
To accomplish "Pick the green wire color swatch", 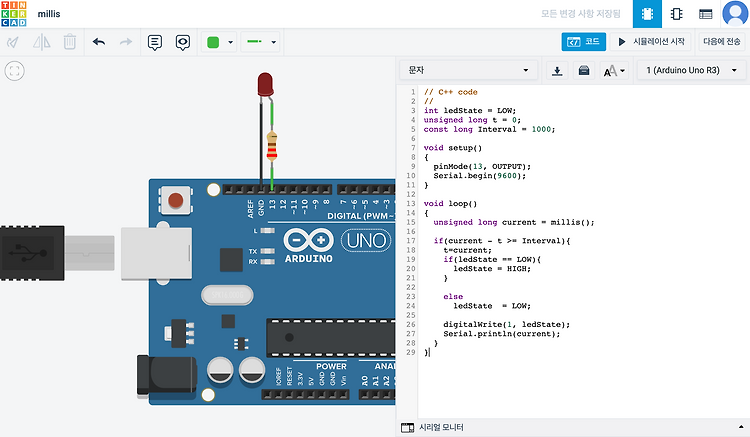I will click(x=213, y=42).
